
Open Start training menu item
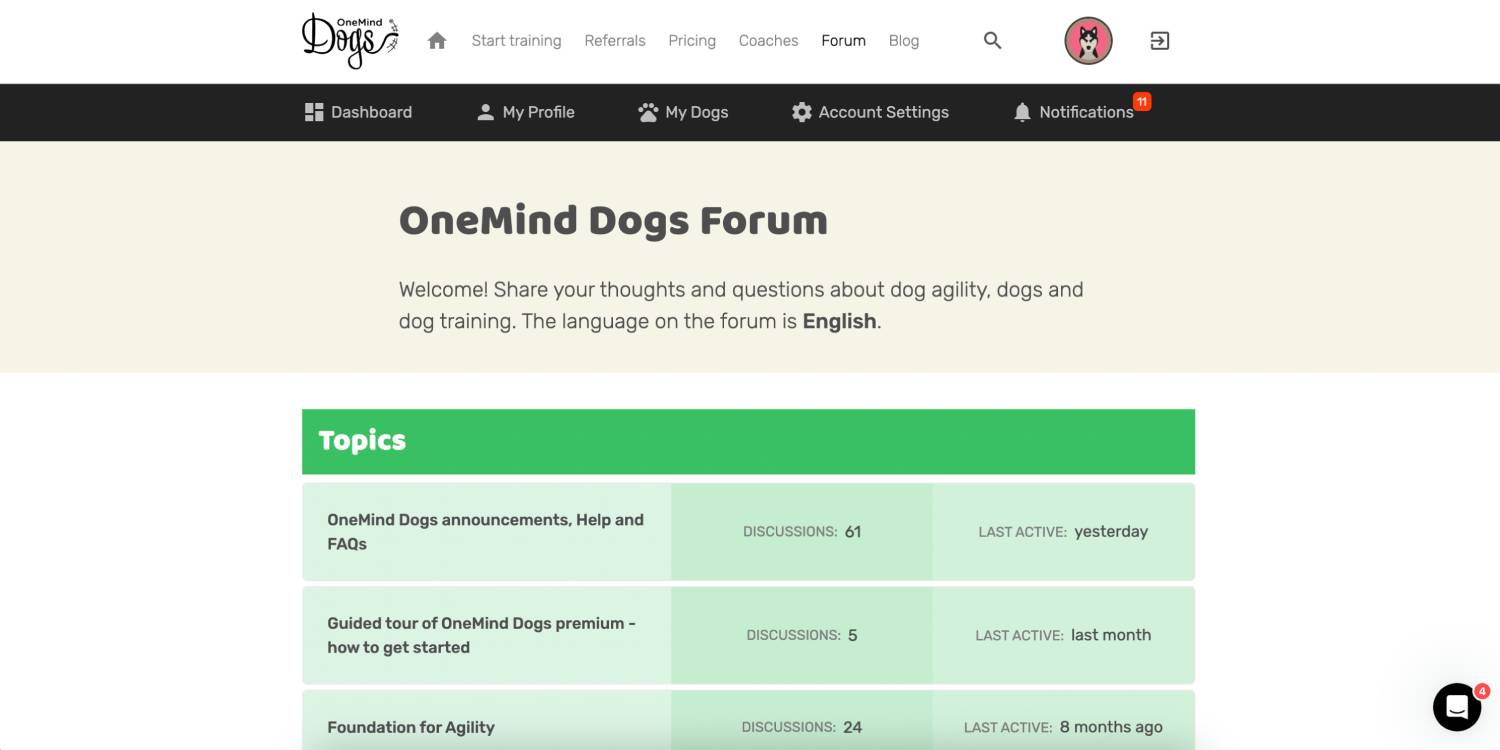tap(516, 41)
